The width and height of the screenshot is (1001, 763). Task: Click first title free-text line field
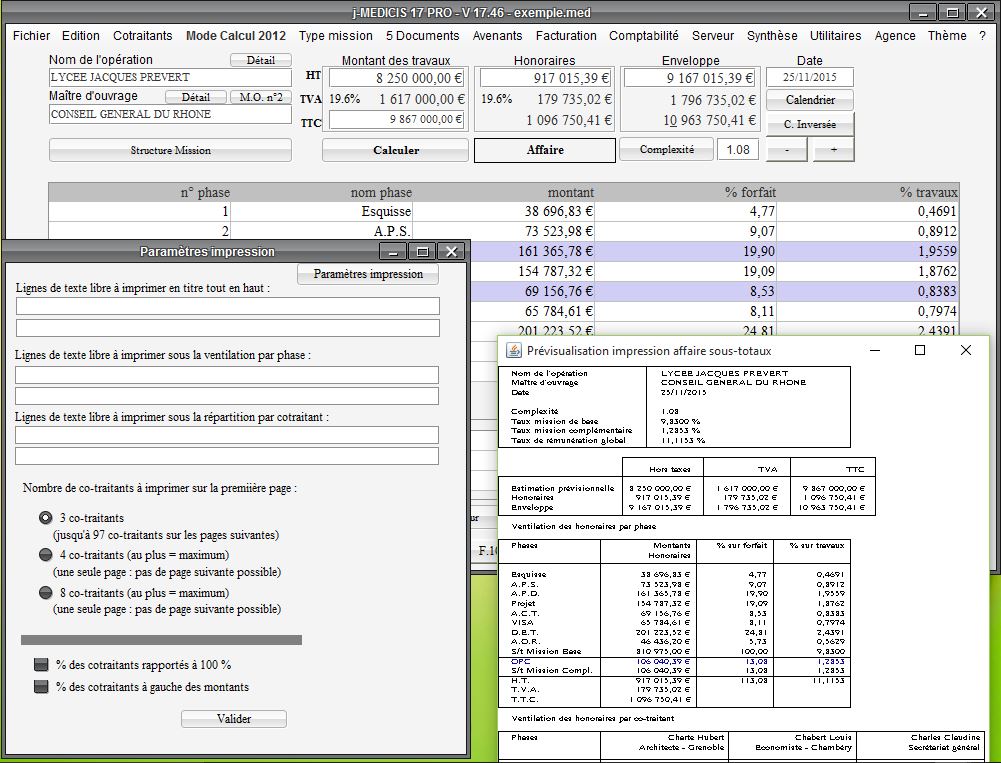pos(227,306)
